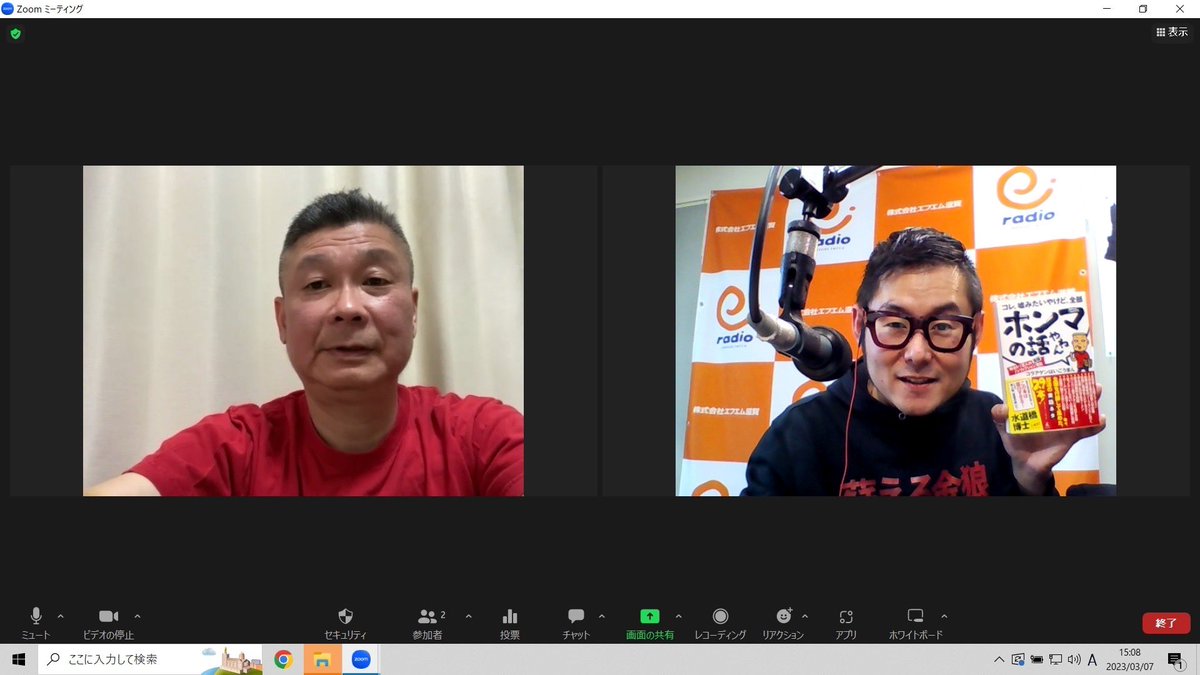Click the meeting tray icon with blue dot

(x=1018, y=659)
